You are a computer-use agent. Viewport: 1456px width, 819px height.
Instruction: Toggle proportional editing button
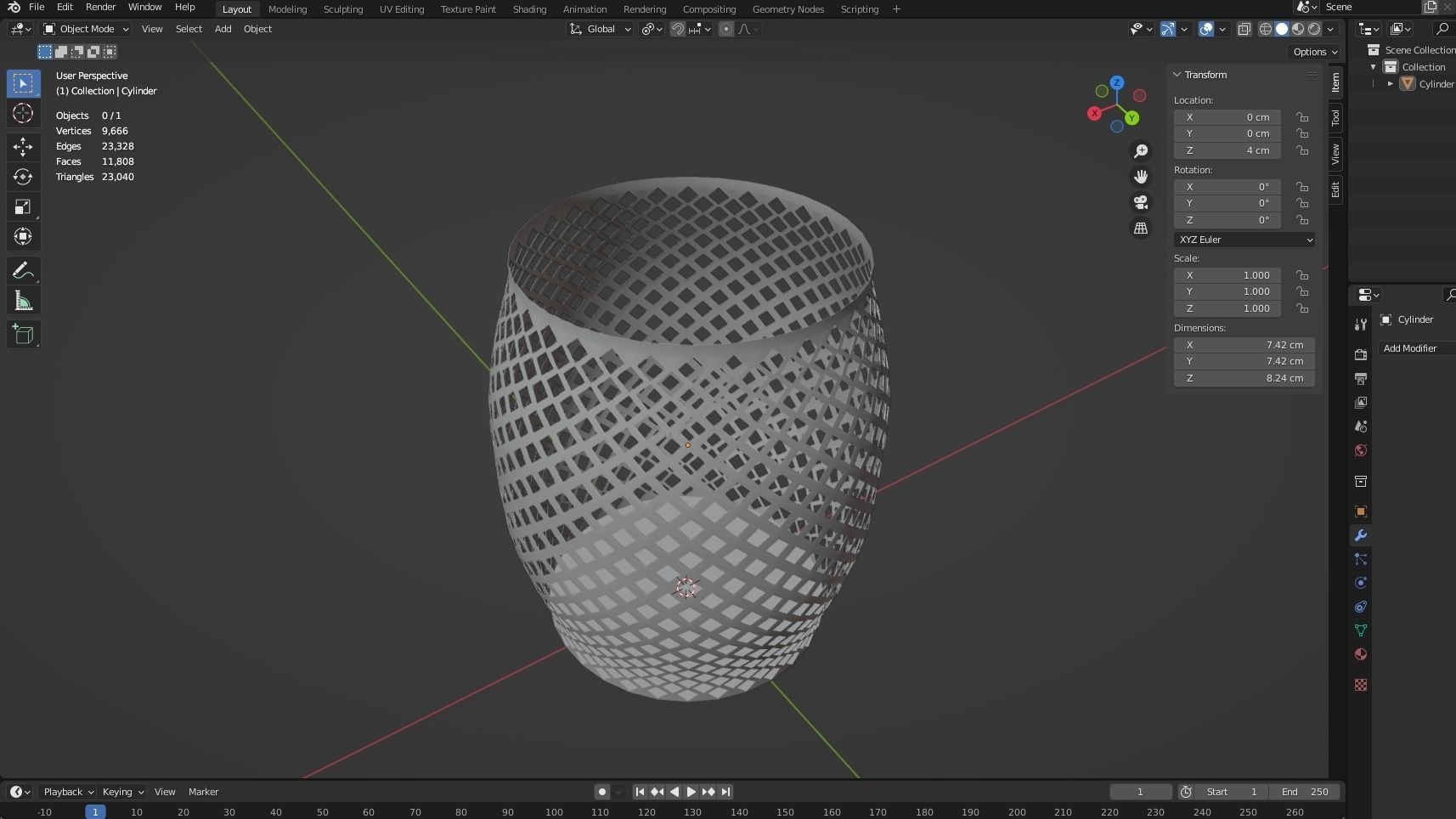tap(726, 29)
